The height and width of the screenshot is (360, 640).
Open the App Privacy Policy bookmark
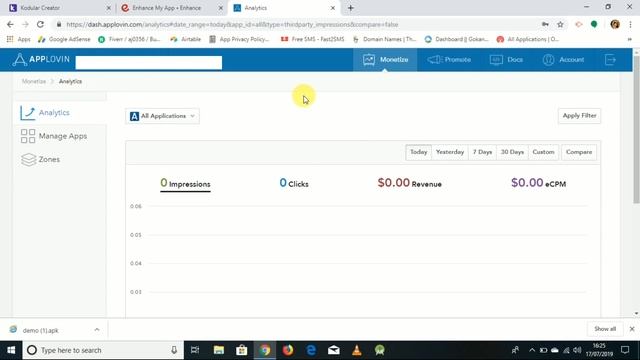point(239,39)
